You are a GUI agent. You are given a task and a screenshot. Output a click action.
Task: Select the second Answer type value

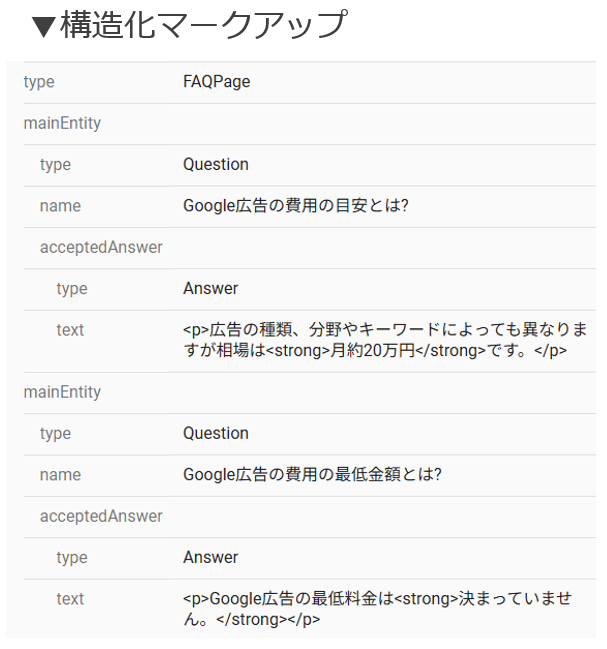(x=210, y=557)
